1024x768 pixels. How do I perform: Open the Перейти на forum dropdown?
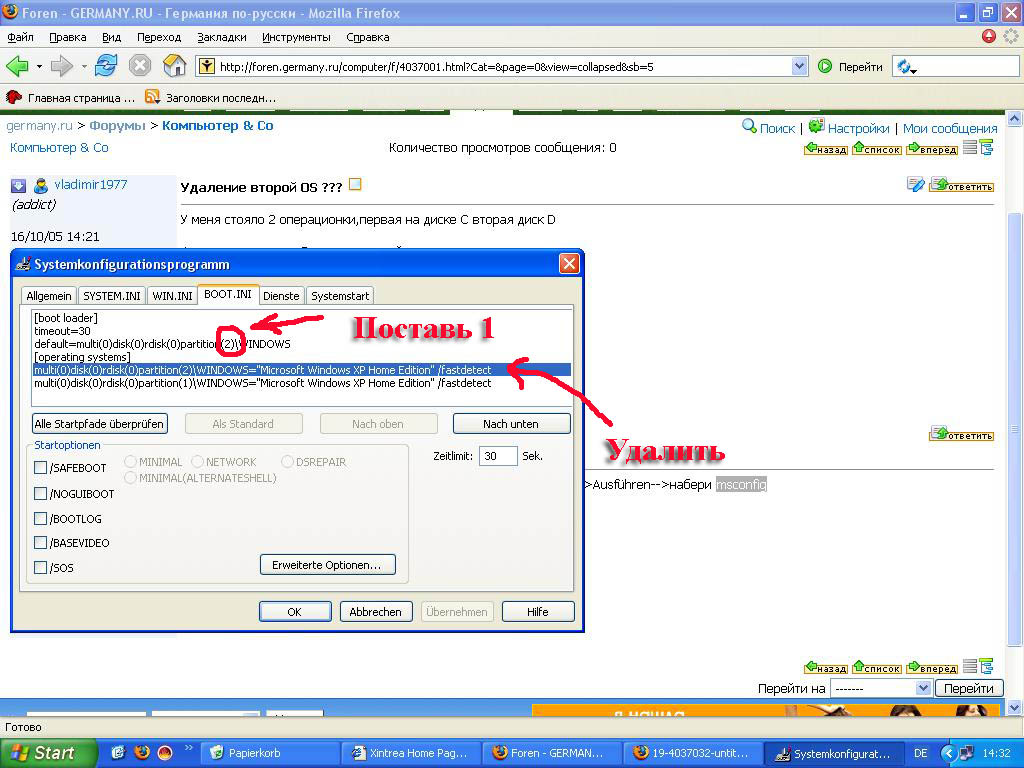click(x=880, y=688)
